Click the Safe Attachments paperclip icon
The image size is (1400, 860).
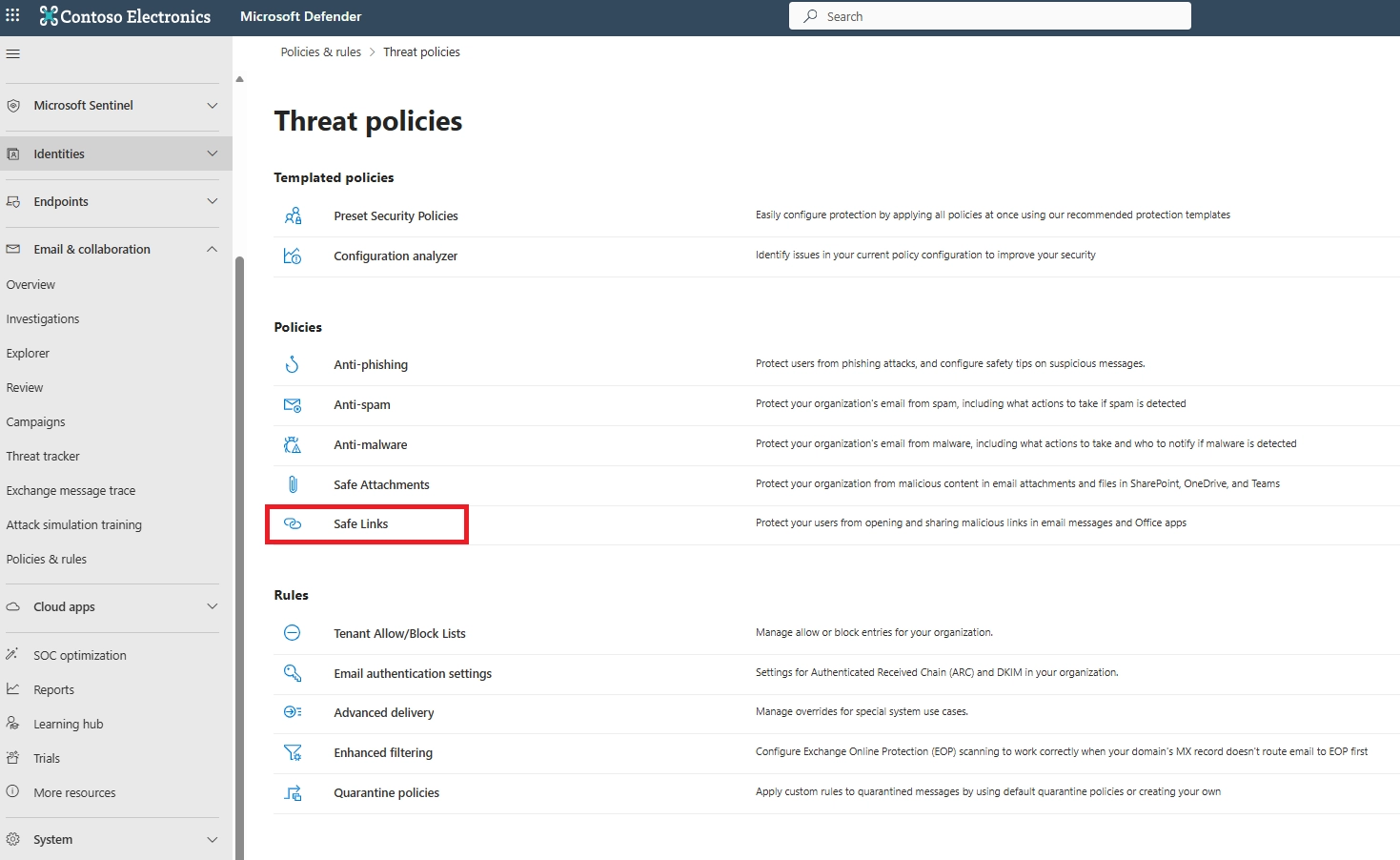(293, 484)
